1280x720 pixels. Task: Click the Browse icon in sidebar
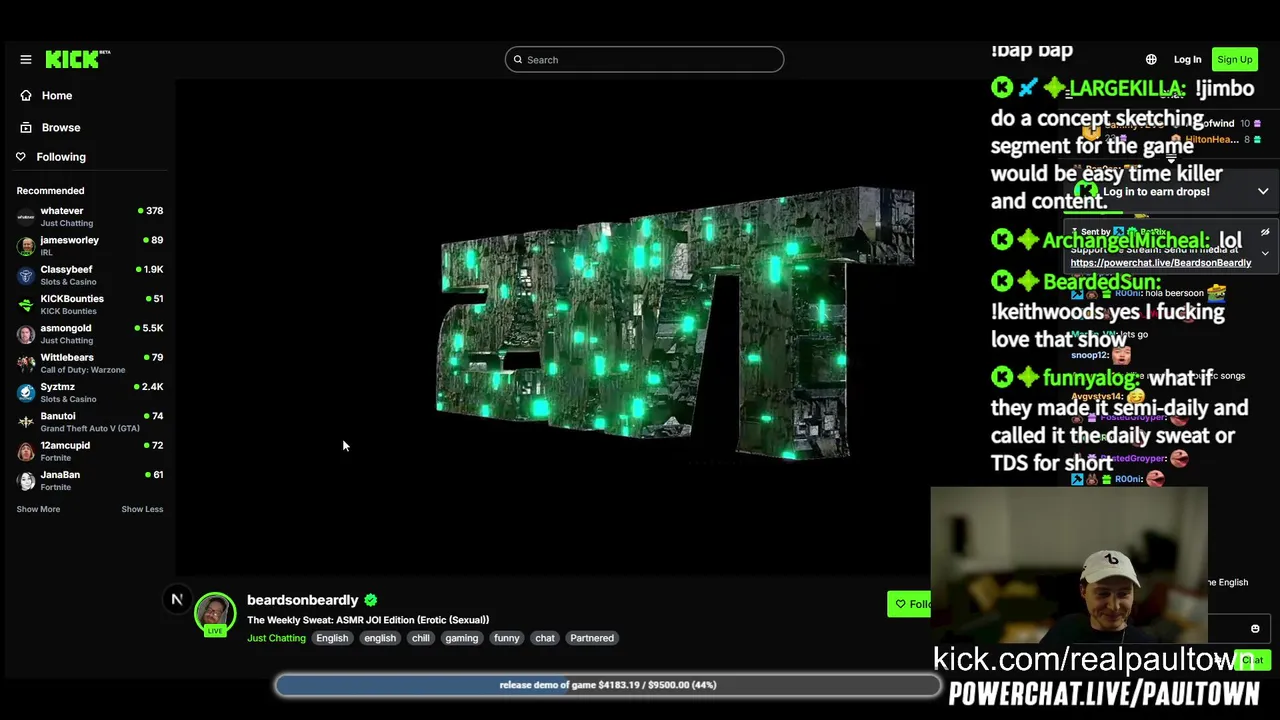tap(26, 128)
